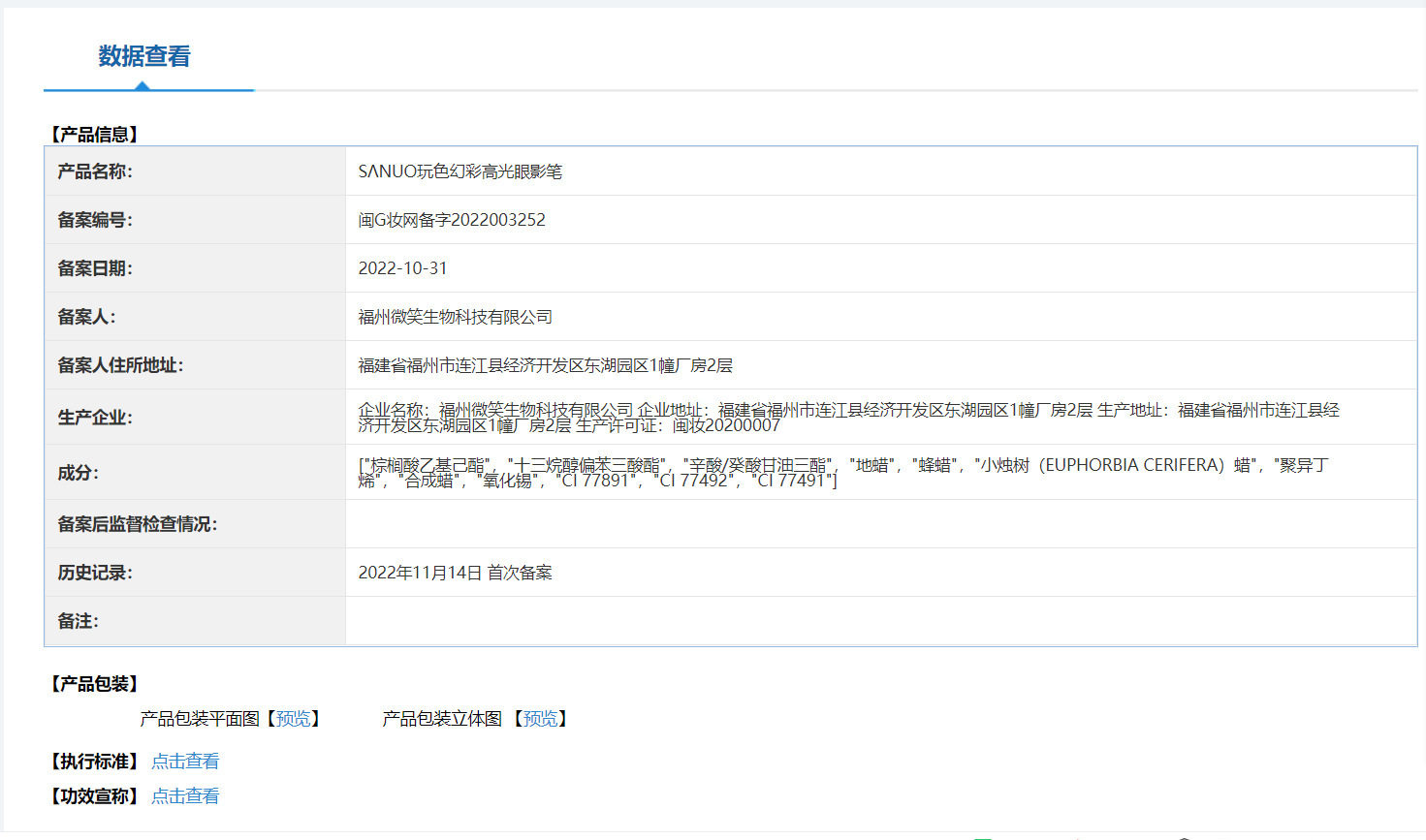Click the 【产品信息】 section heading
1426x840 pixels.
(x=94, y=135)
